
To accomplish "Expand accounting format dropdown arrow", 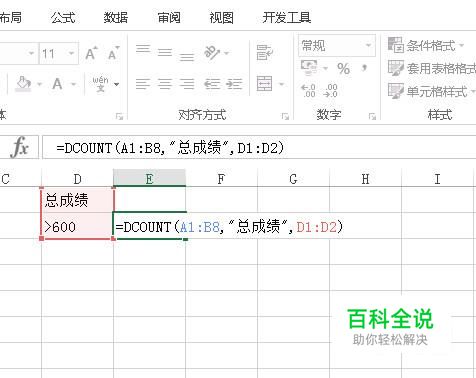I will (x=325, y=69).
